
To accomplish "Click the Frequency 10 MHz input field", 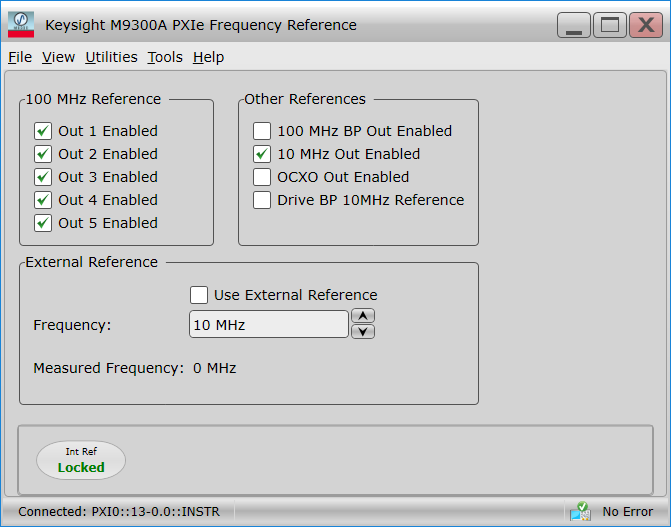I will [x=268, y=325].
